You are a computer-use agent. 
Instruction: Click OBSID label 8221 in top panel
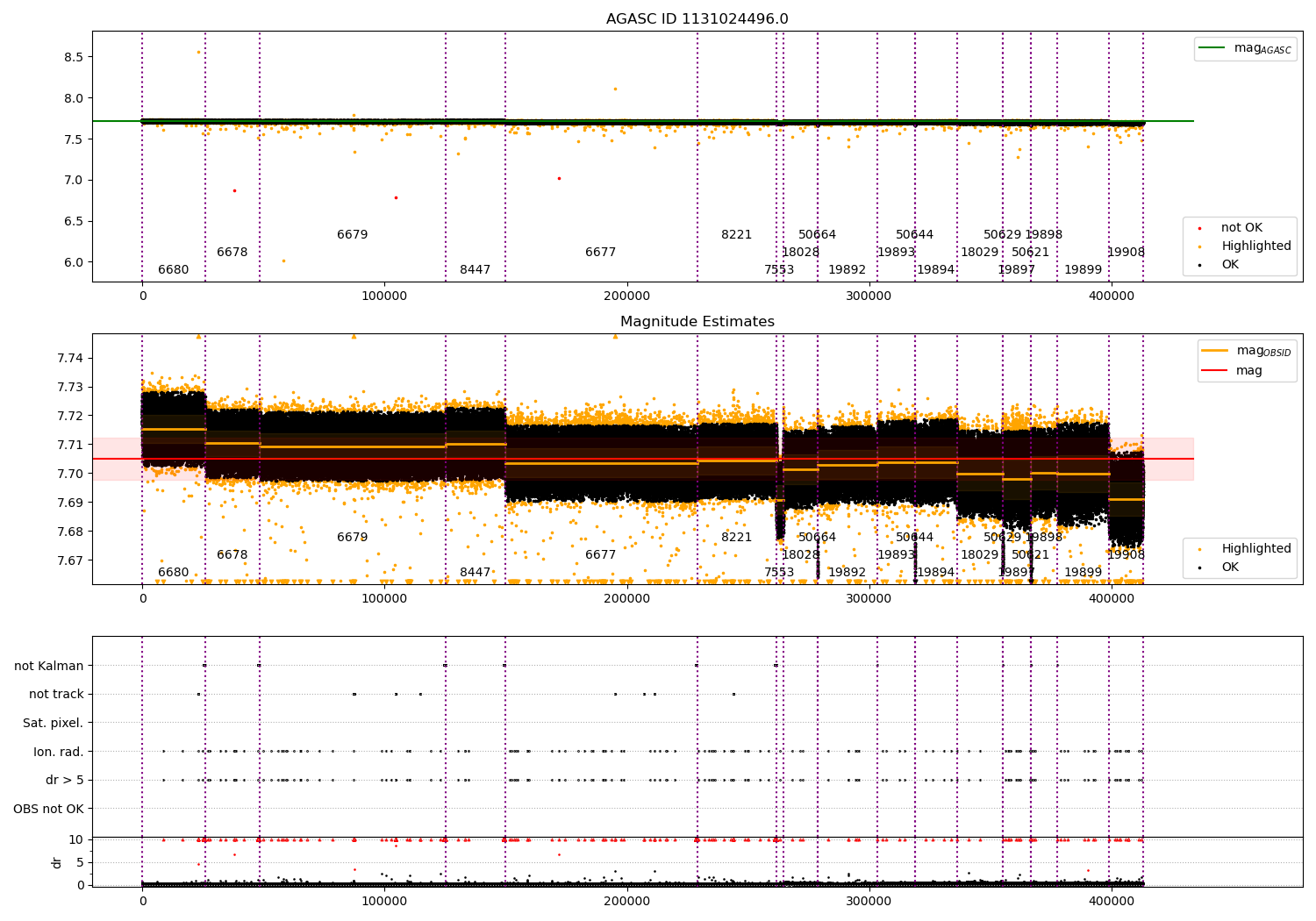[x=737, y=235]
